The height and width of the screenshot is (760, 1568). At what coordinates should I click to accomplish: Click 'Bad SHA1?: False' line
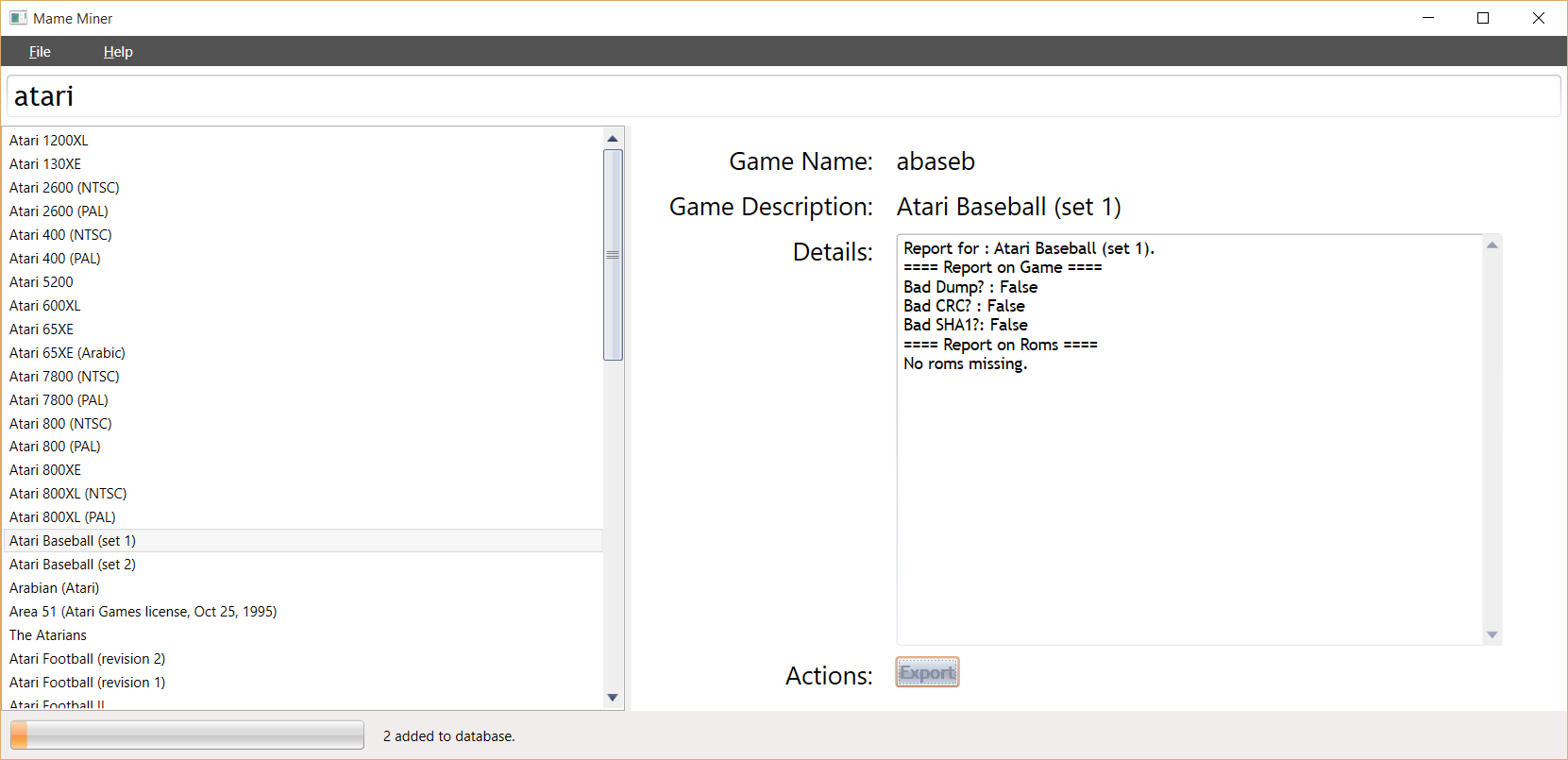[966, 325]
